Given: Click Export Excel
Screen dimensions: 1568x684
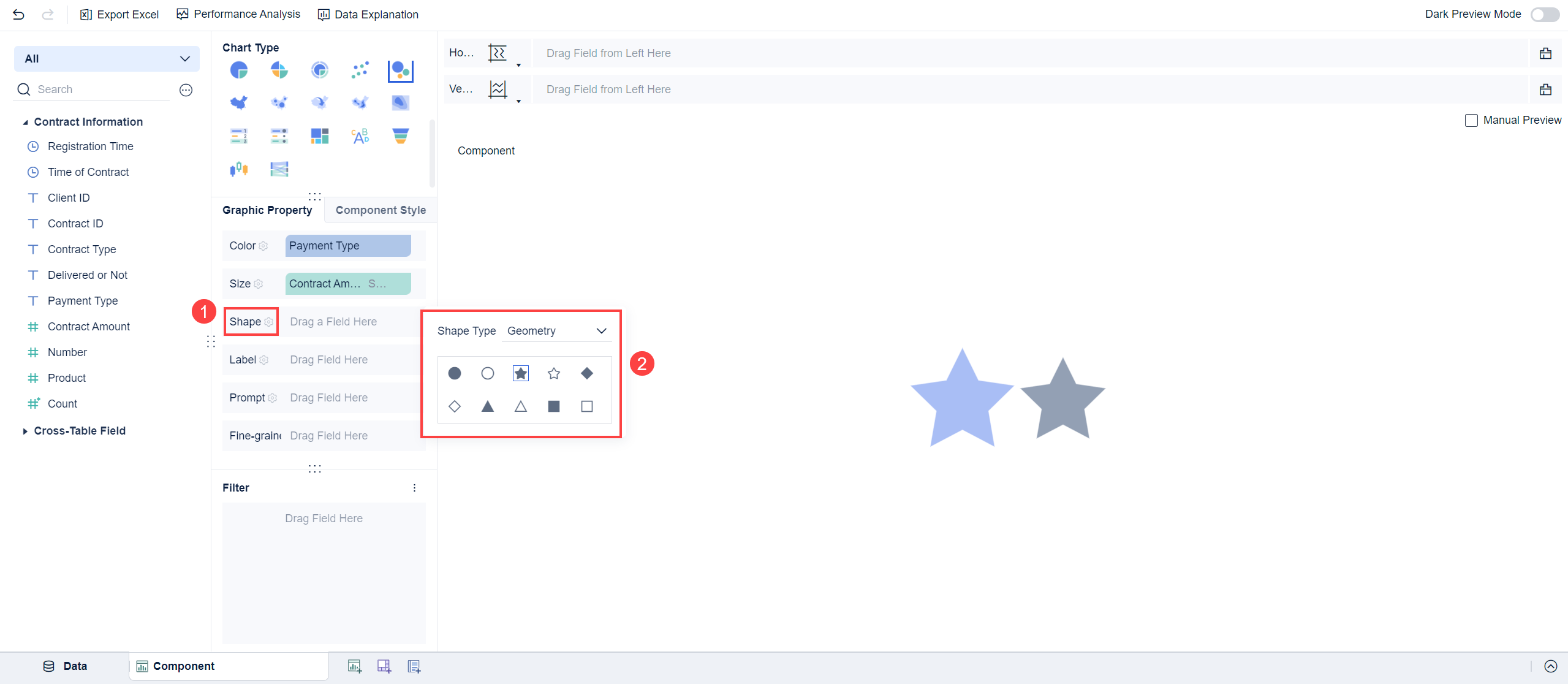Looking at the screenshot, I should (x=119, y=14).
